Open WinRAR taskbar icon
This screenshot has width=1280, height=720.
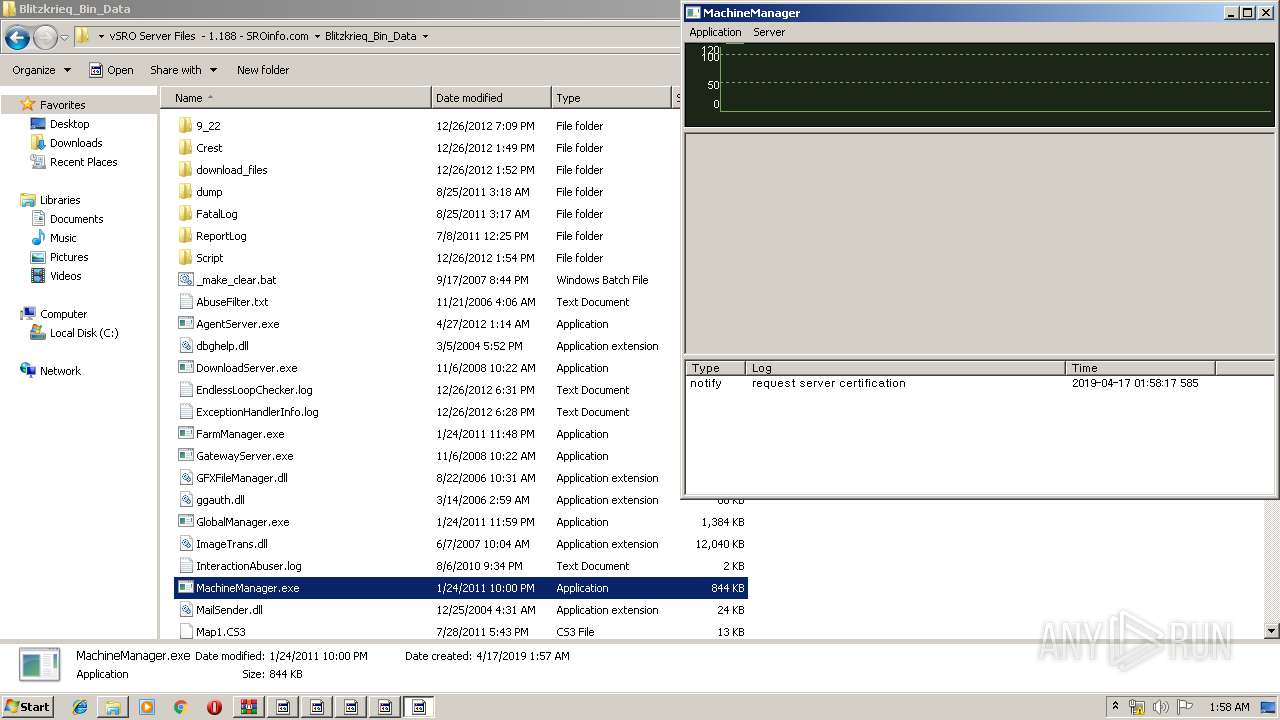(249, 707)
